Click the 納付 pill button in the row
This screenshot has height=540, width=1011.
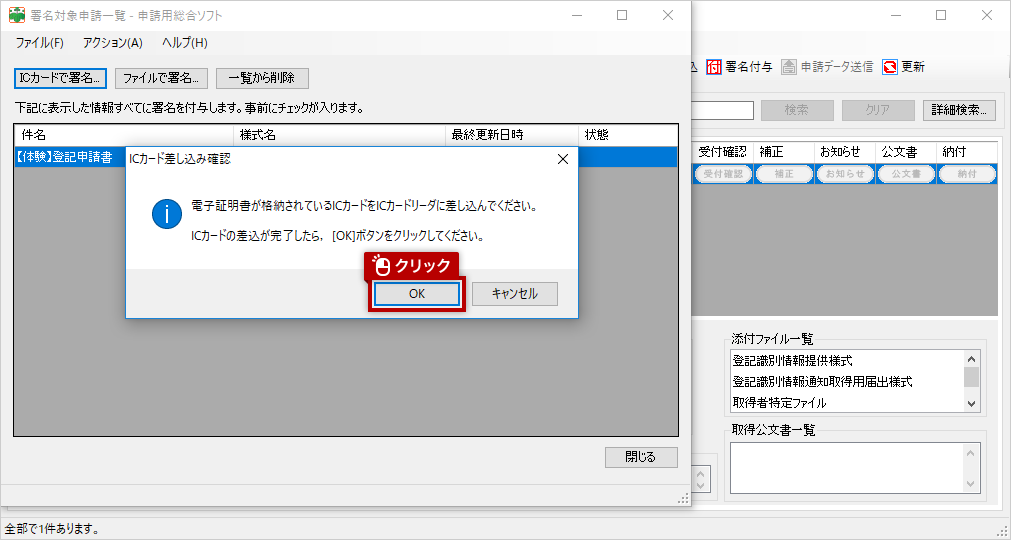tap(967, 174)
